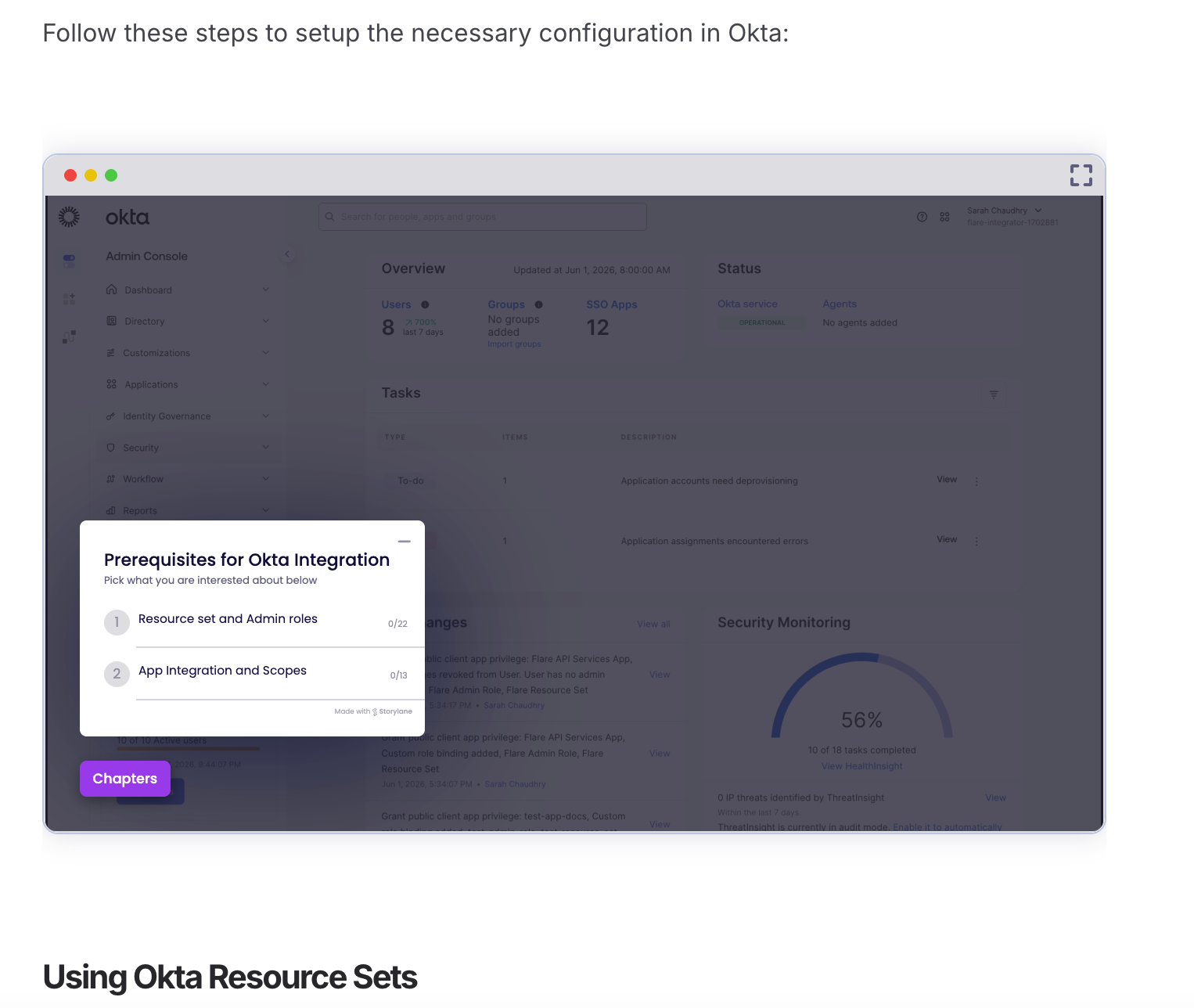Open the Okta service status link
1194x1008 pixels.
tap(747, 304)
